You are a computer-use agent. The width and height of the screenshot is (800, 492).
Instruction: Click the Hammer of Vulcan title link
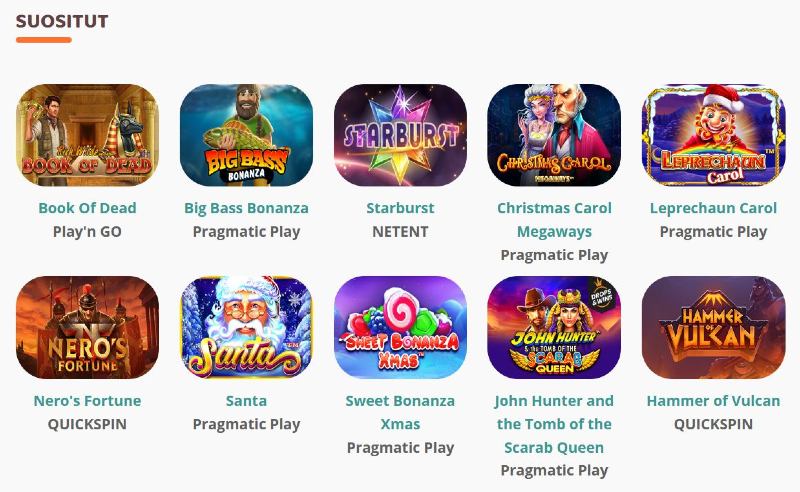[713, 401]
